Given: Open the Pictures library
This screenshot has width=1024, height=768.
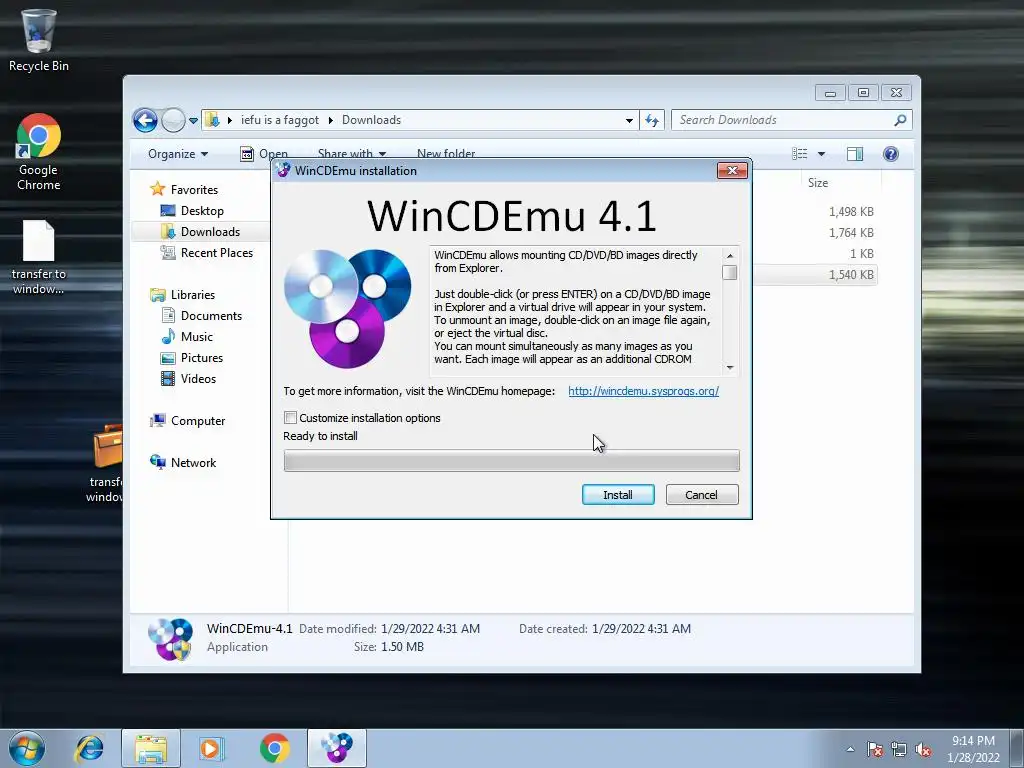Looking at the screenshot, I should coord(202,358).
